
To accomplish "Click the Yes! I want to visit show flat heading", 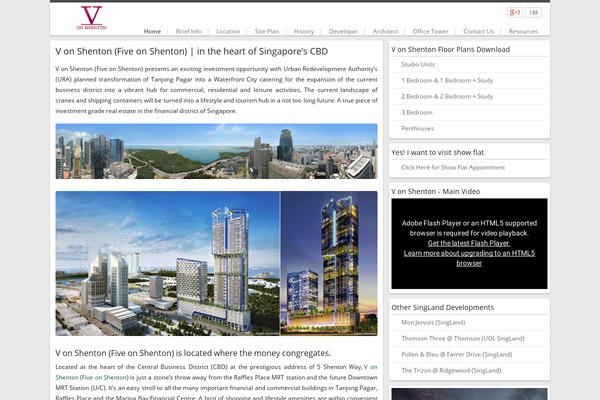I will (x=437, y=152).
